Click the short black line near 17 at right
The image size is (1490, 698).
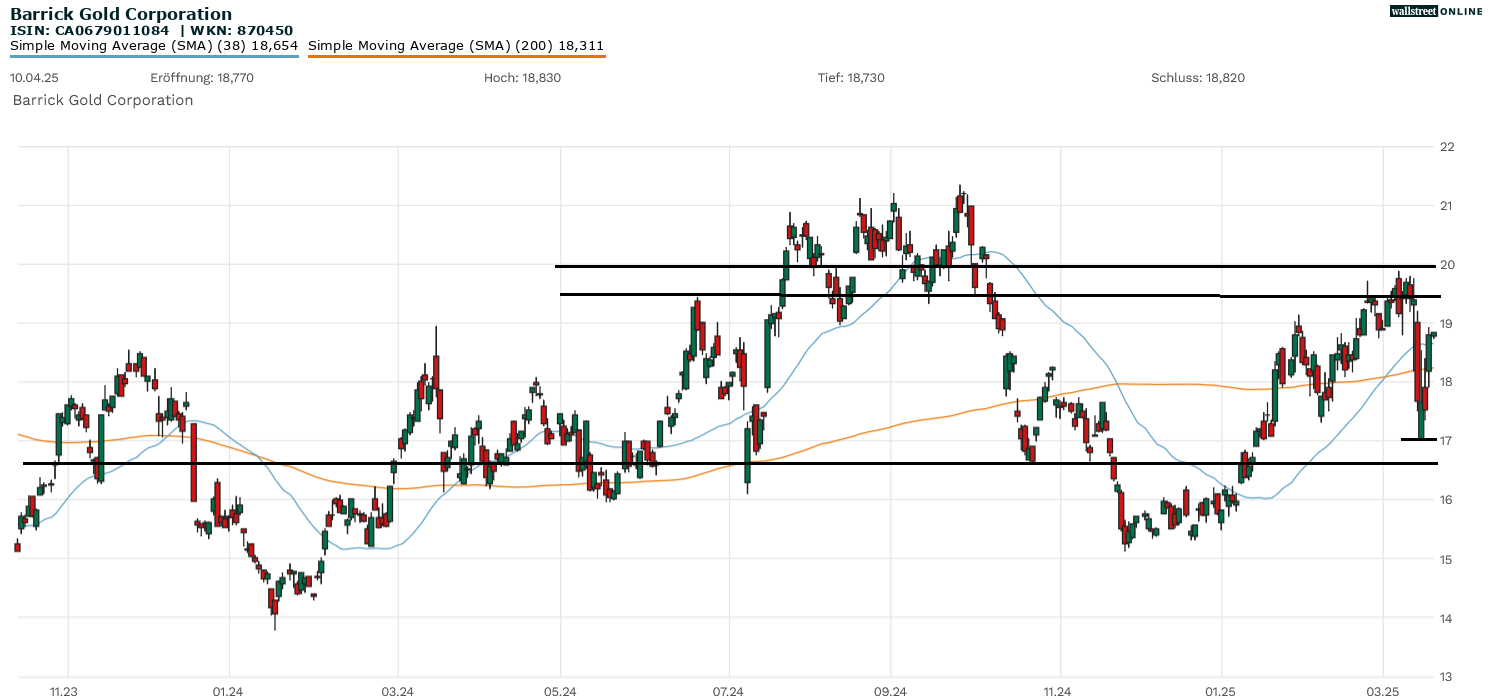coord(1420,438)
